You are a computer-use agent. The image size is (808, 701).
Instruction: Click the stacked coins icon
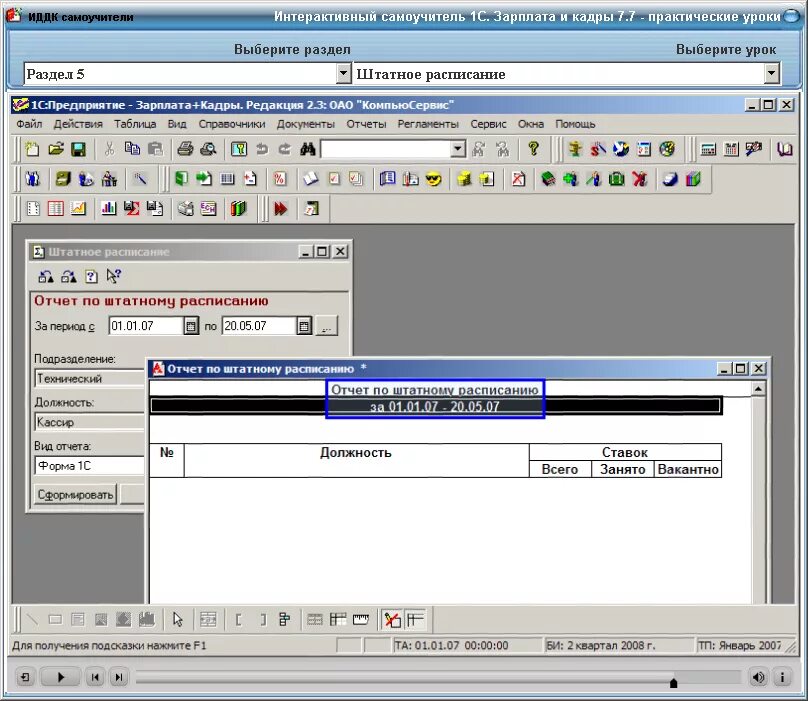464,179
